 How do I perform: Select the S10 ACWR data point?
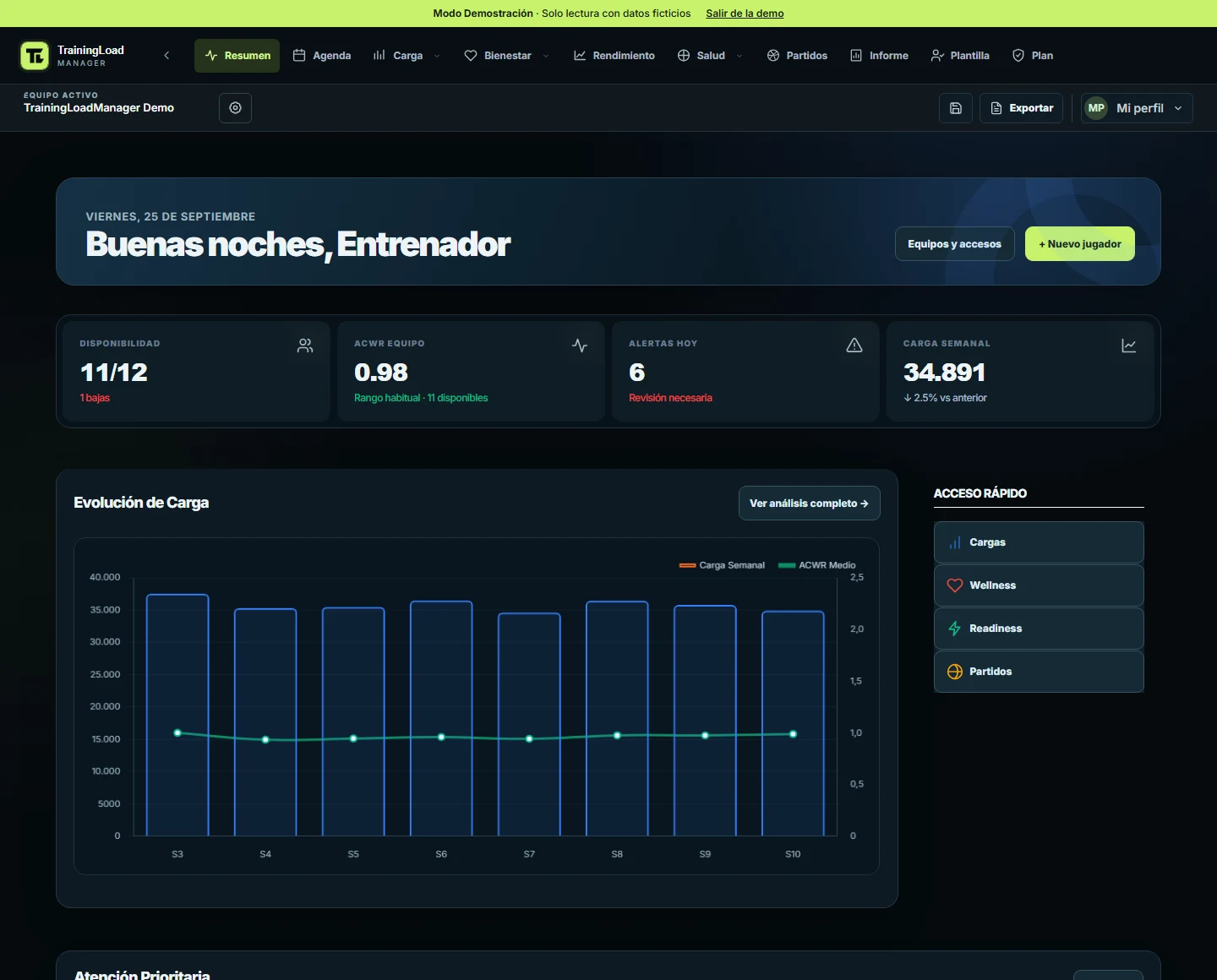point(793,734)
